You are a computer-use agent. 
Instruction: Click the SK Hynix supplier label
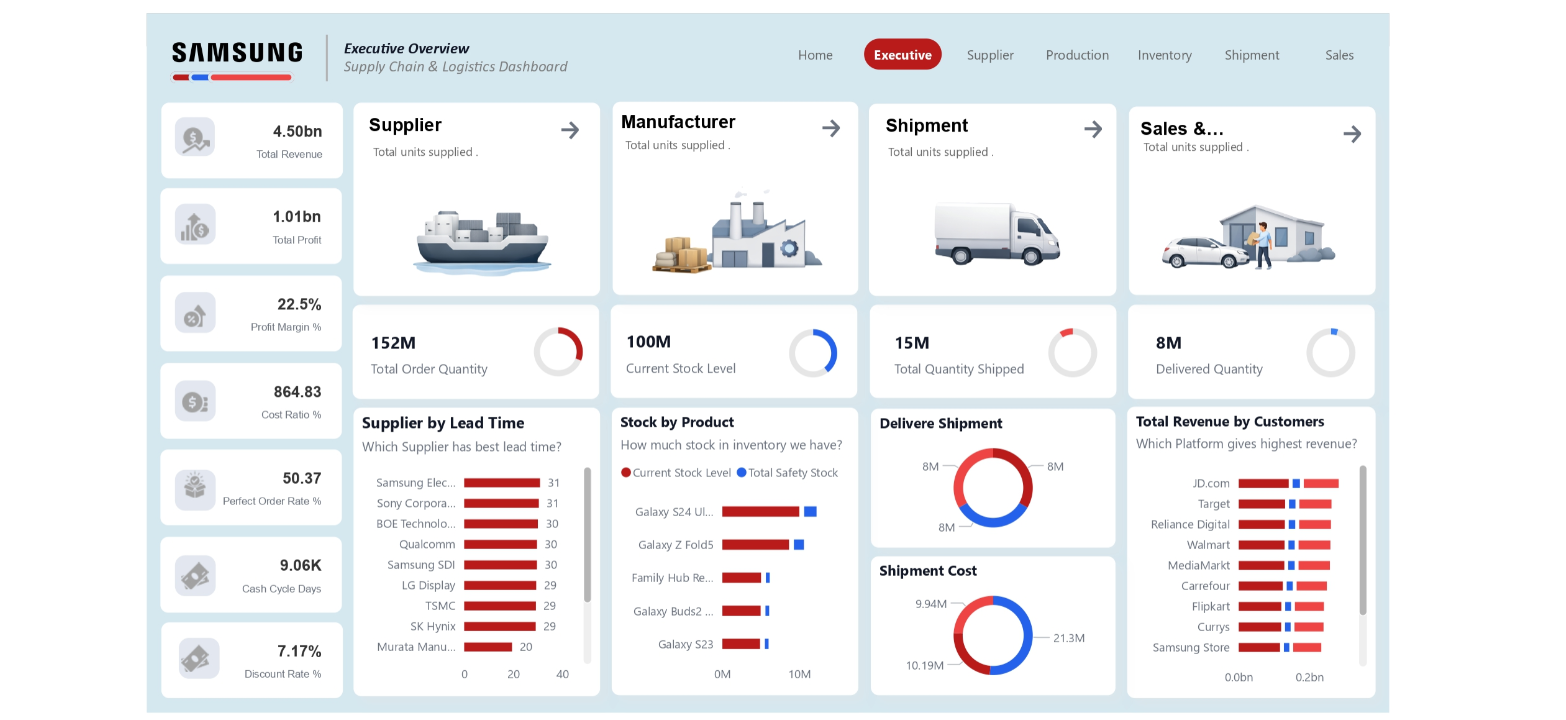[433, 626]
